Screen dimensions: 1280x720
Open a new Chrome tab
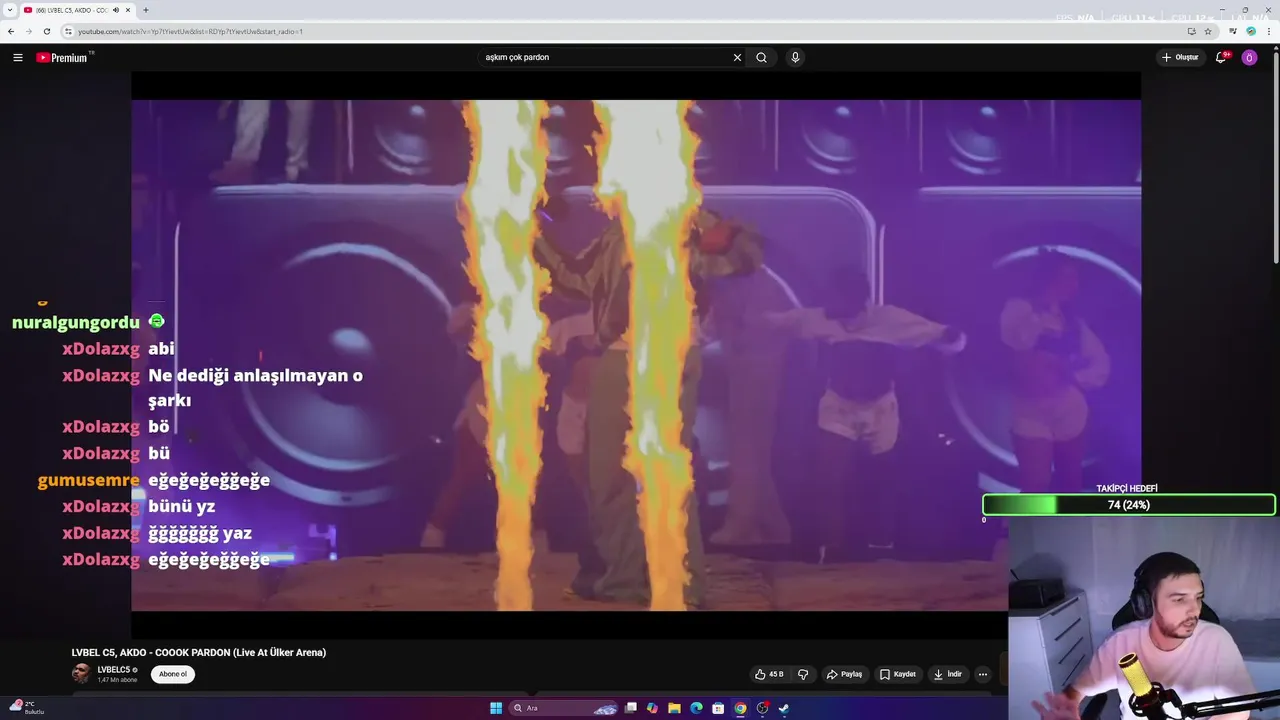pyautogui.click(x=146, y=10)
